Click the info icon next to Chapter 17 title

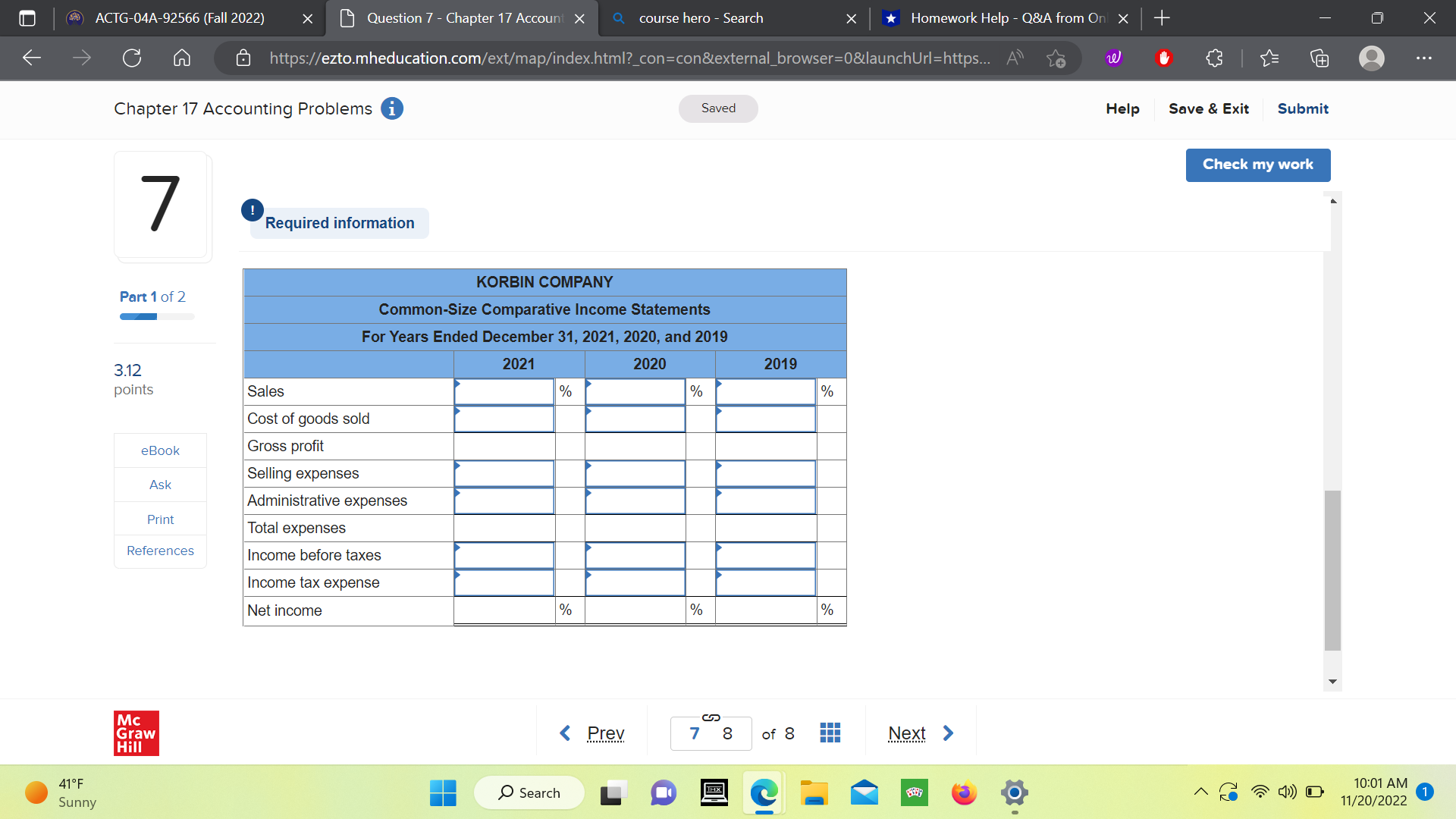pyautogui.click(x=391, y=108)
